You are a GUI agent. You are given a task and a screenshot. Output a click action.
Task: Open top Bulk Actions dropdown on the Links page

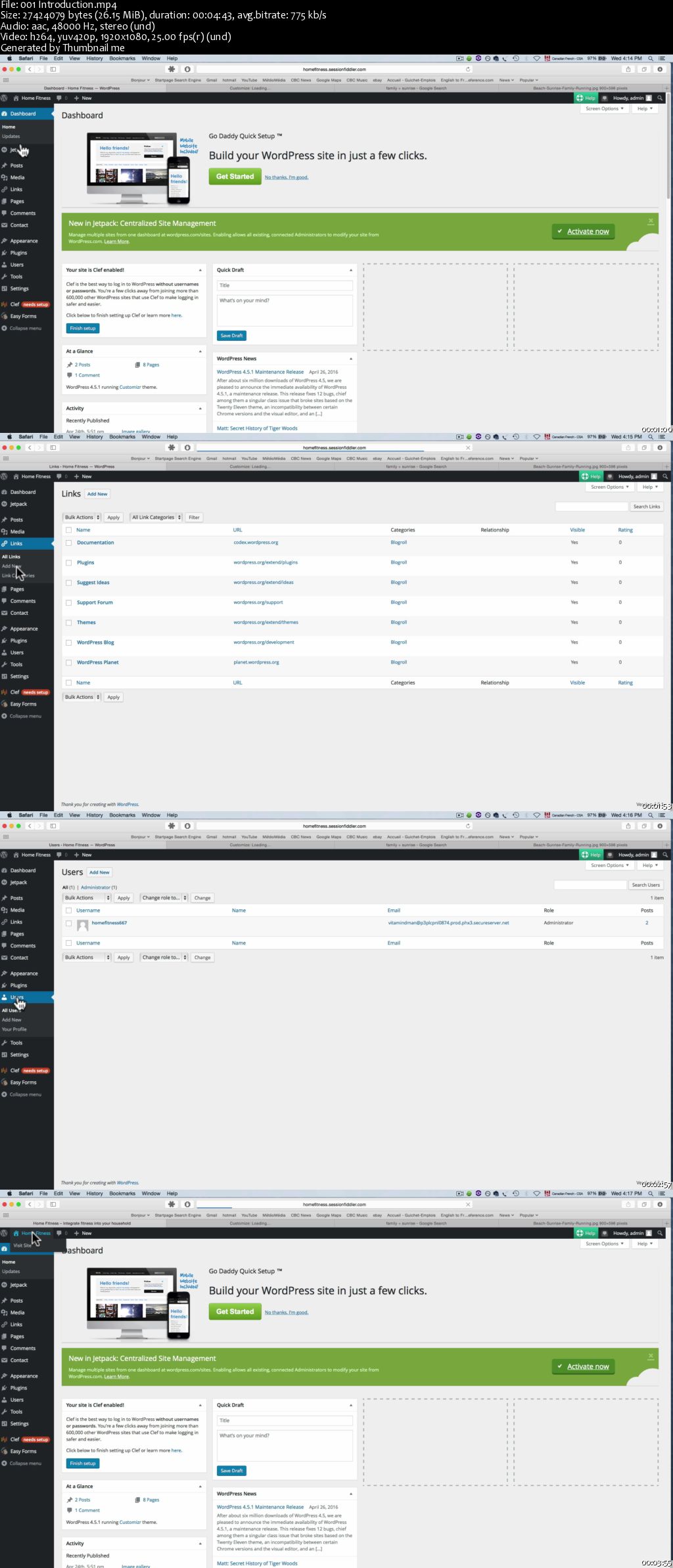(82, 517)
